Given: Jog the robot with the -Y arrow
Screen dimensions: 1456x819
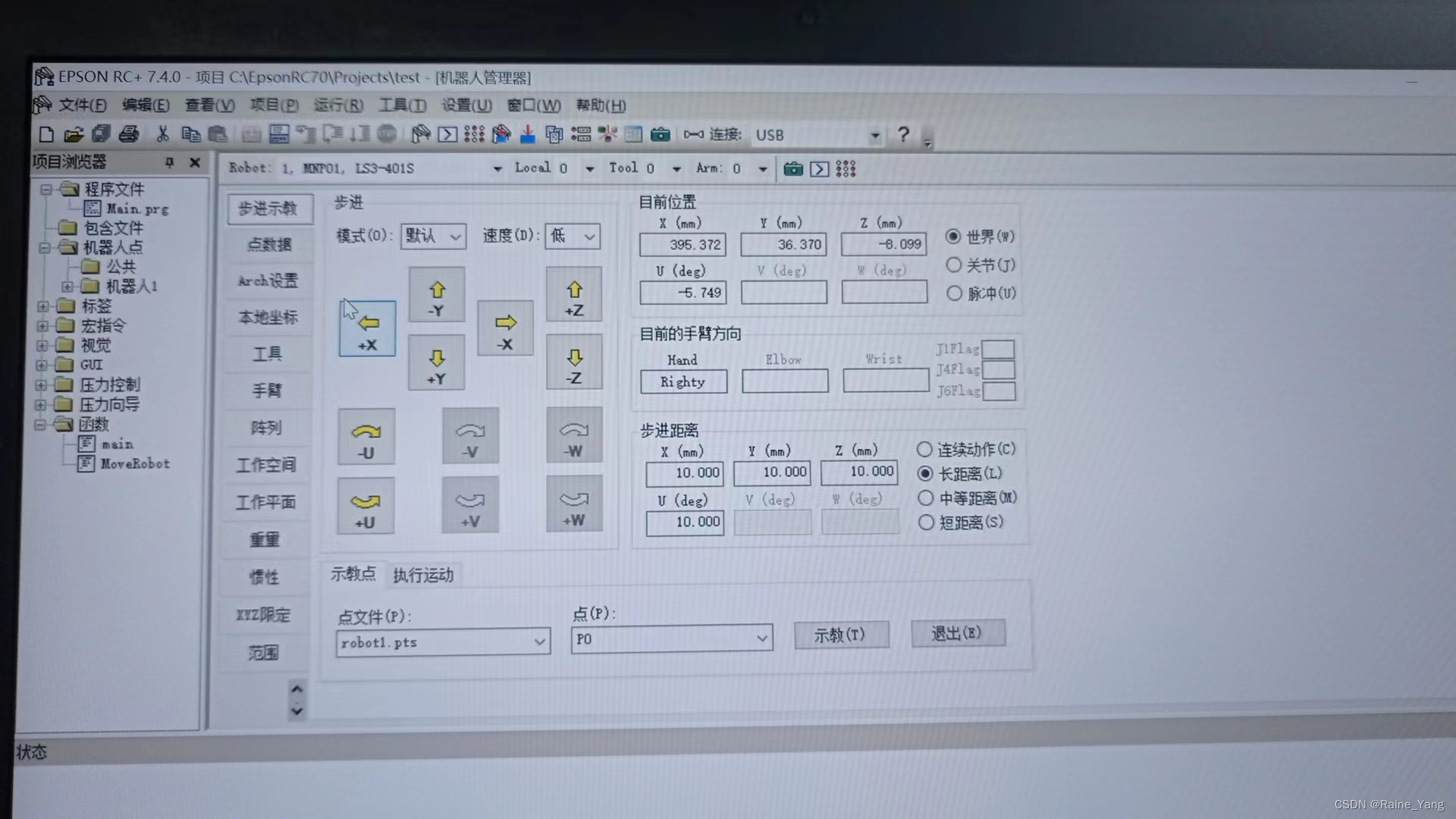Looking at the screenshot, I should click(436, 294).
